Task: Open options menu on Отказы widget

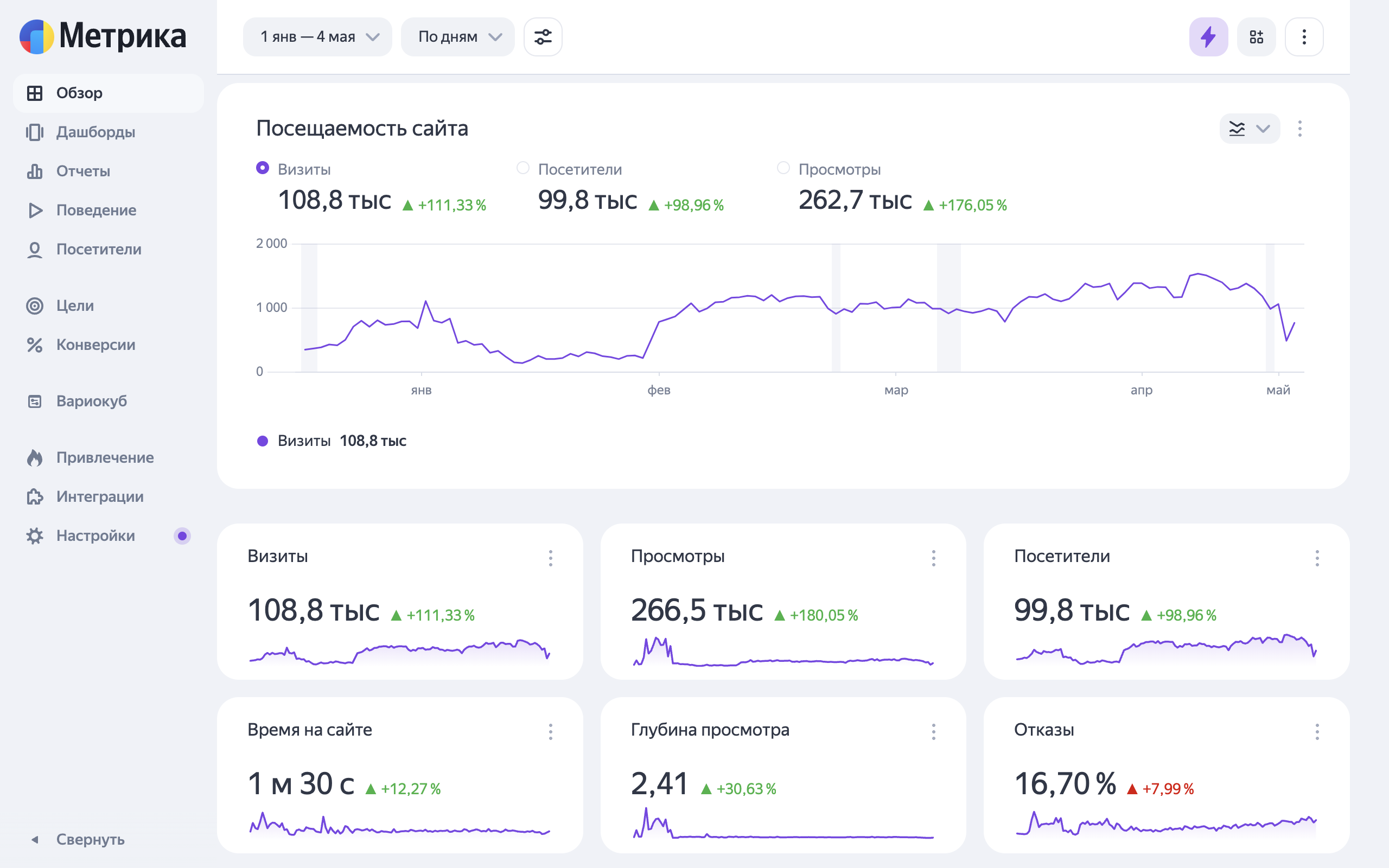Action: point(1317,731)
